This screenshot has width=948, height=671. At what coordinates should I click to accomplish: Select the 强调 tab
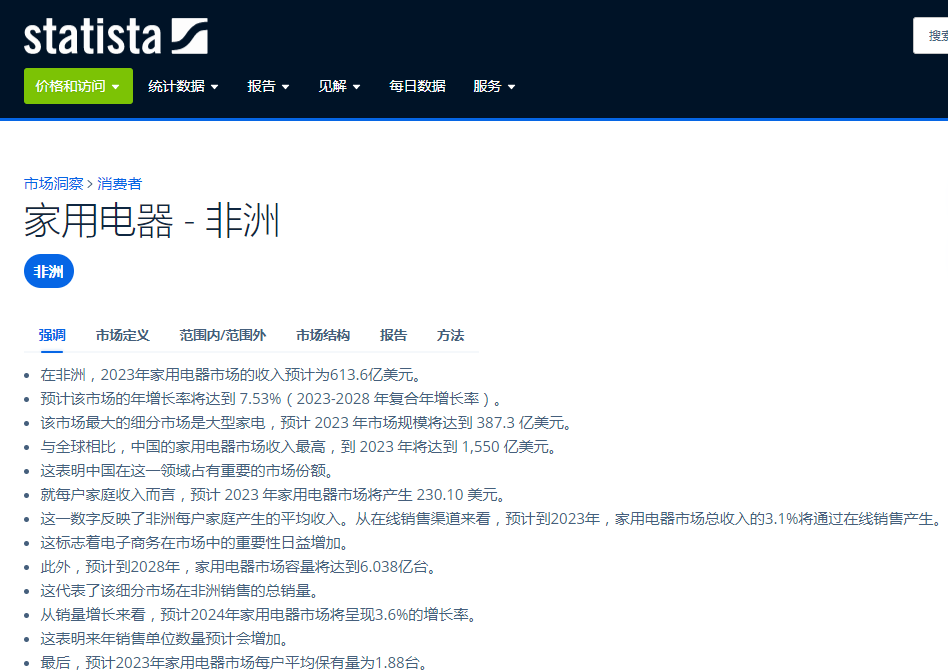52,336
